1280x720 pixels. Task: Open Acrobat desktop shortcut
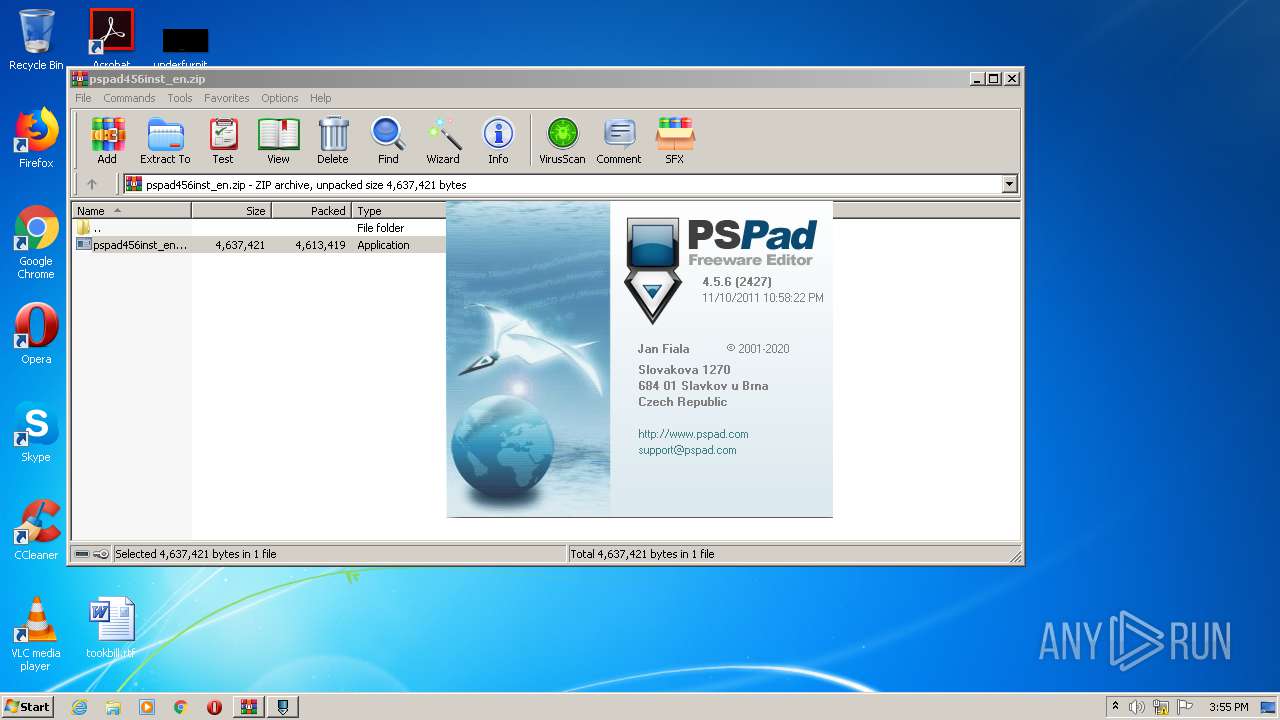click(112, 38)
